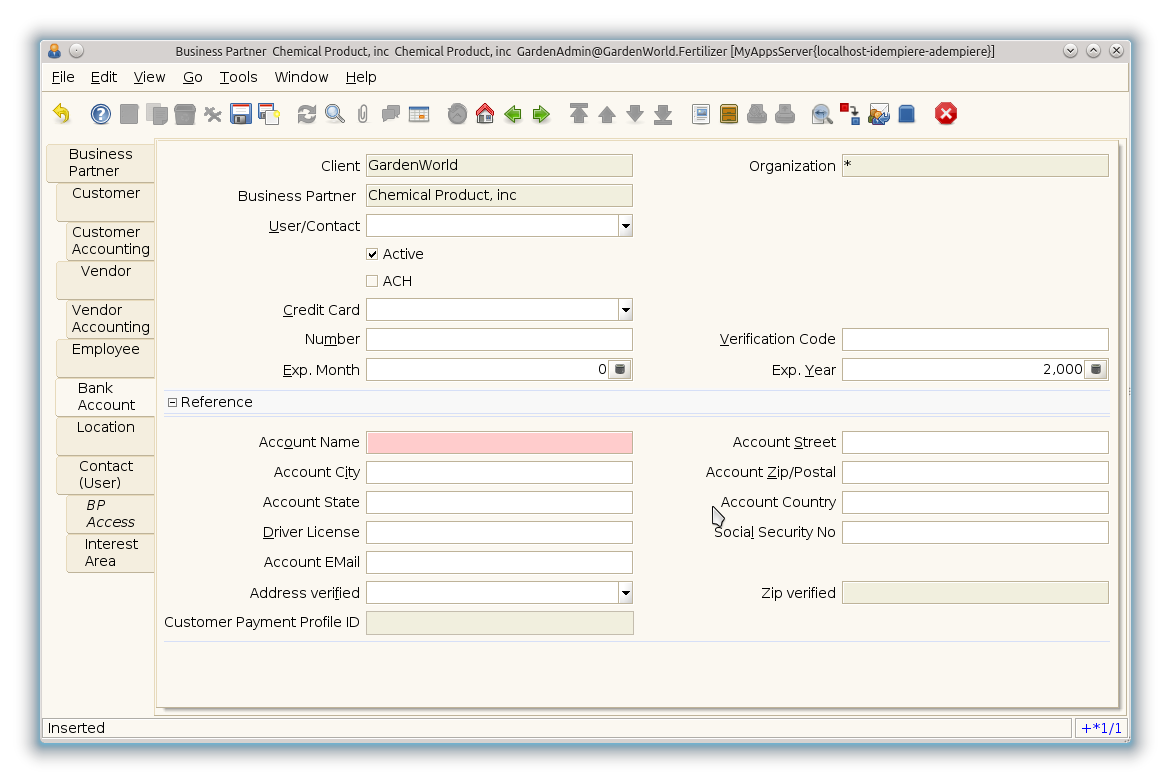This screenshot has height=783, width=1171.
Task: Open the Exp. Year calculator button
Action: 1096,370
